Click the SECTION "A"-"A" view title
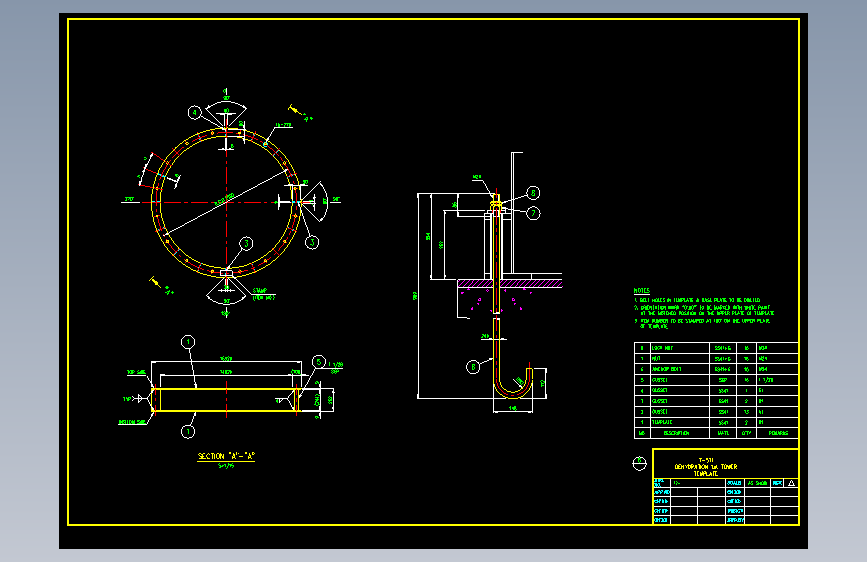 (226, 456)
